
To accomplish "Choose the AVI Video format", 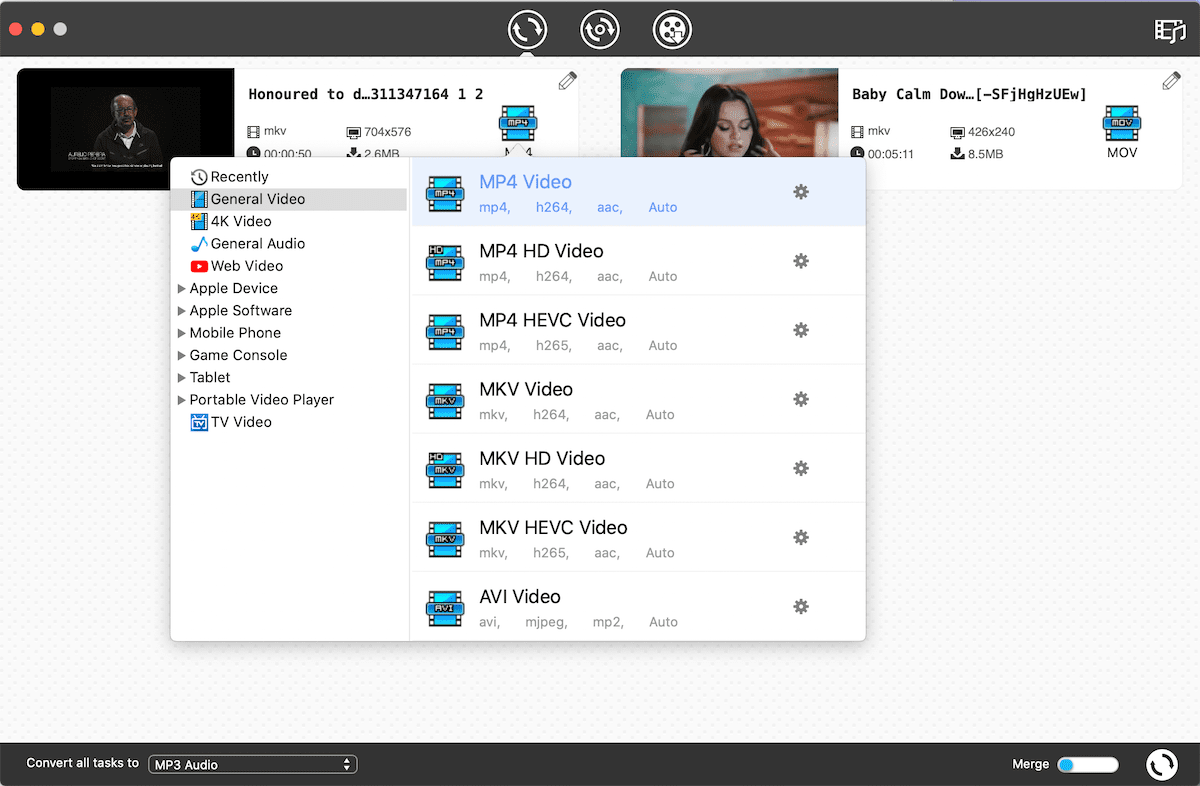I will 520,597.
